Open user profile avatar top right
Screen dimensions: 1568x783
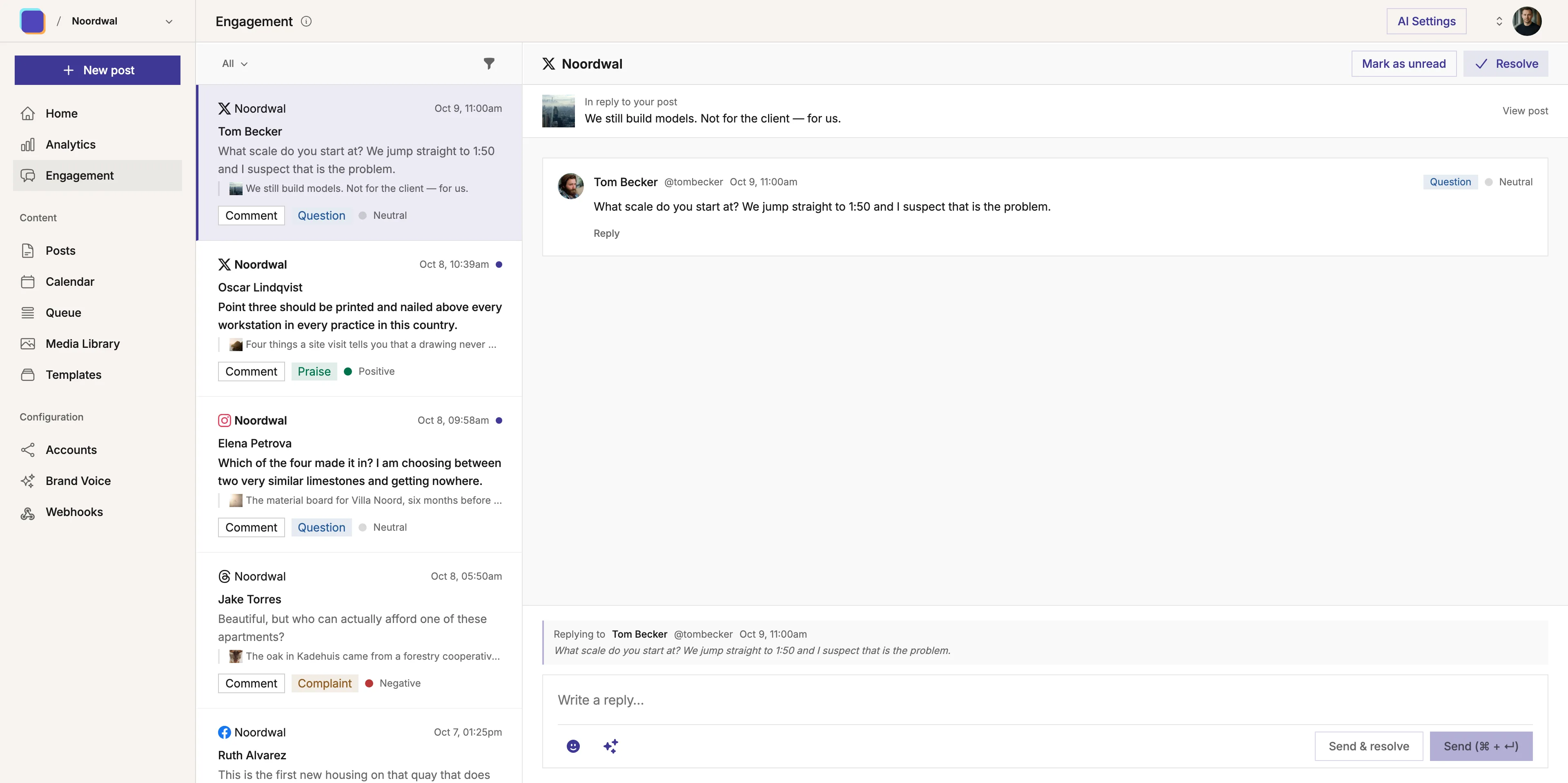(x=1527, y=21)
